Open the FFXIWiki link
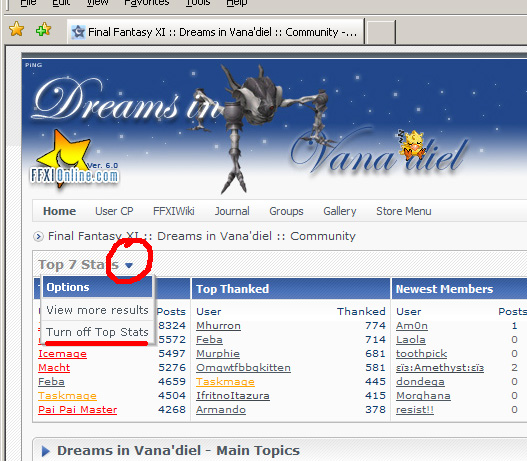The height and width of the screenshot is (461, 527). click(173, 211)
